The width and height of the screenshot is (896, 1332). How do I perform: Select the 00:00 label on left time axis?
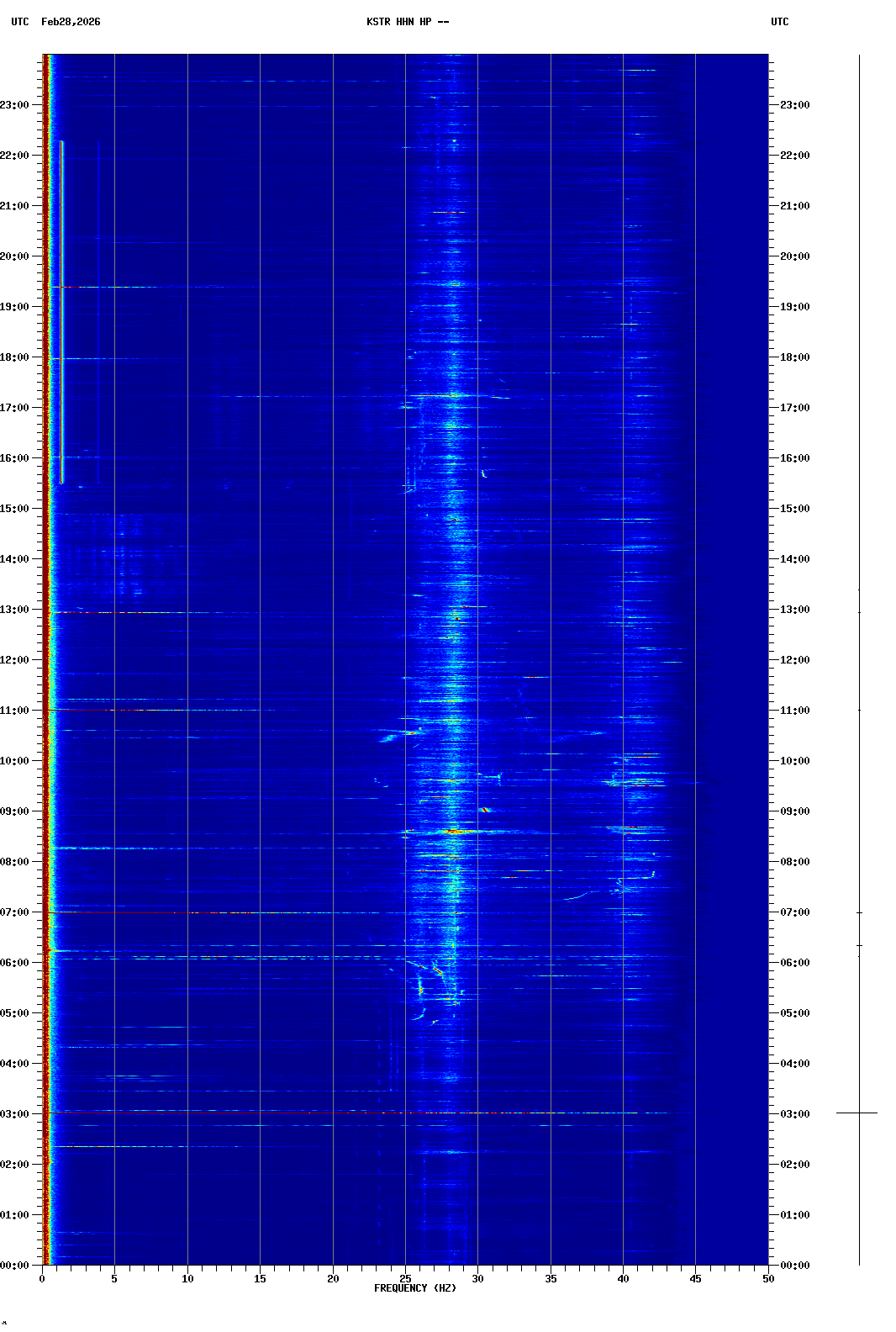click(x=15, y=1266)
